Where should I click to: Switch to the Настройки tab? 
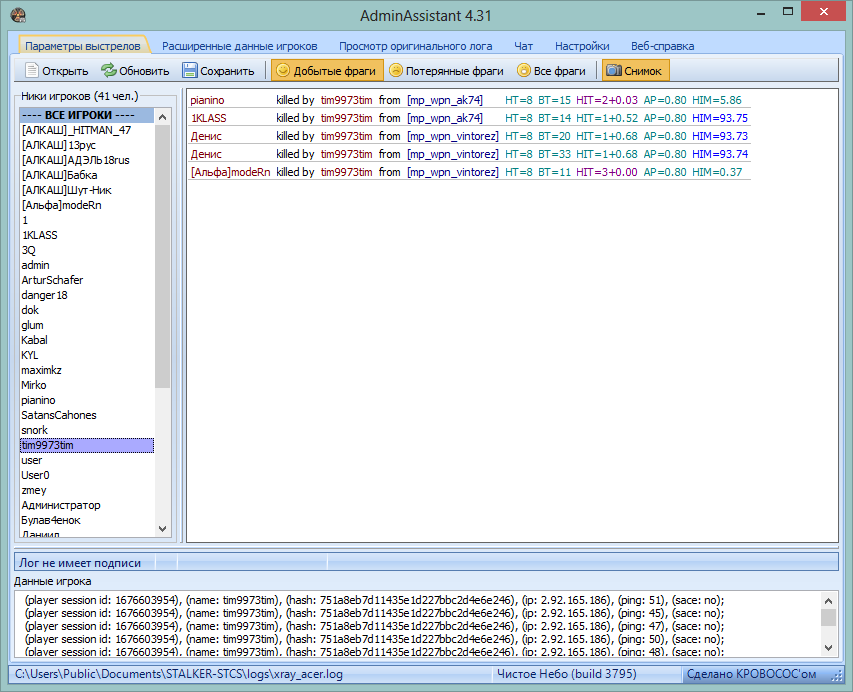pos(582,46)
